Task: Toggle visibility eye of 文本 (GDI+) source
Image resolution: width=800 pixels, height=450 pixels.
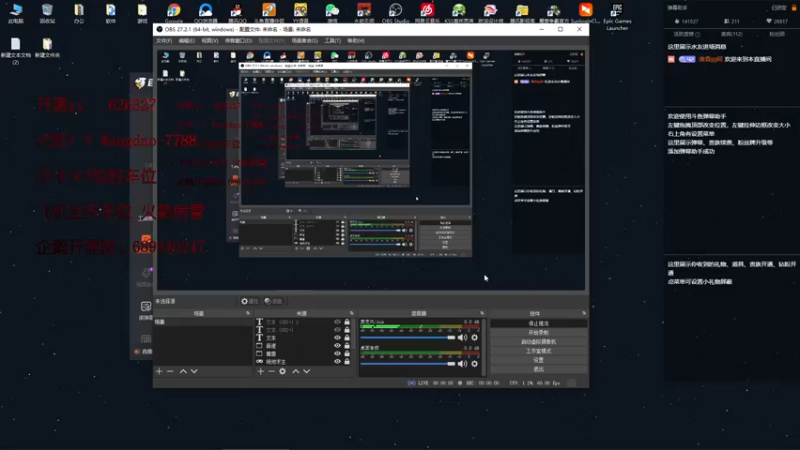Action: 337,330
